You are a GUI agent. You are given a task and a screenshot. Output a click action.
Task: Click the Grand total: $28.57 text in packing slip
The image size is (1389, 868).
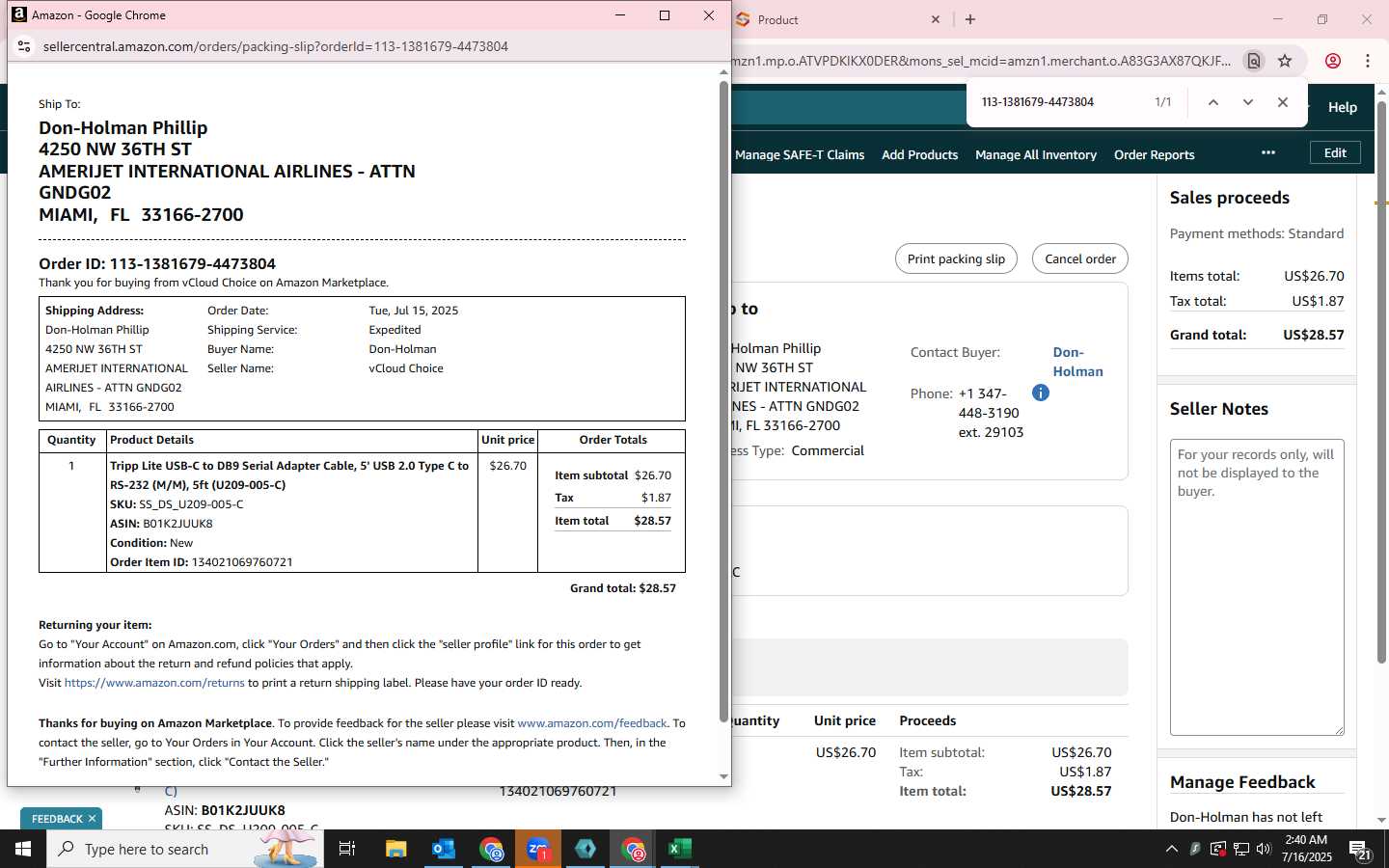pos(623,588)
